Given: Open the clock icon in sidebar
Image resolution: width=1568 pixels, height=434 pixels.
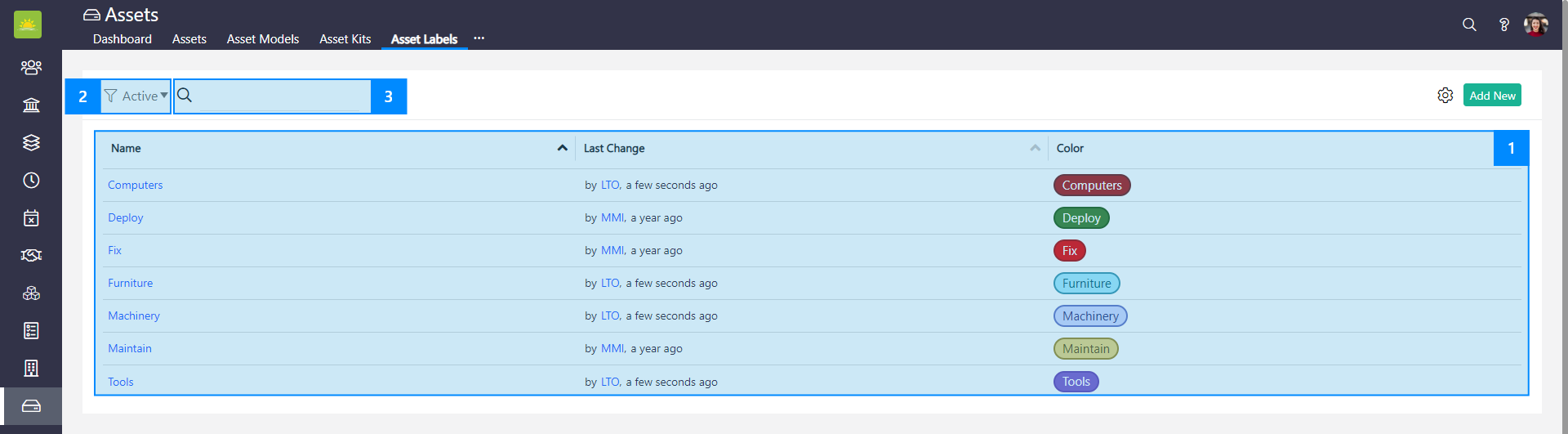Looking at the screenshot, I should (x=31, y=180).
